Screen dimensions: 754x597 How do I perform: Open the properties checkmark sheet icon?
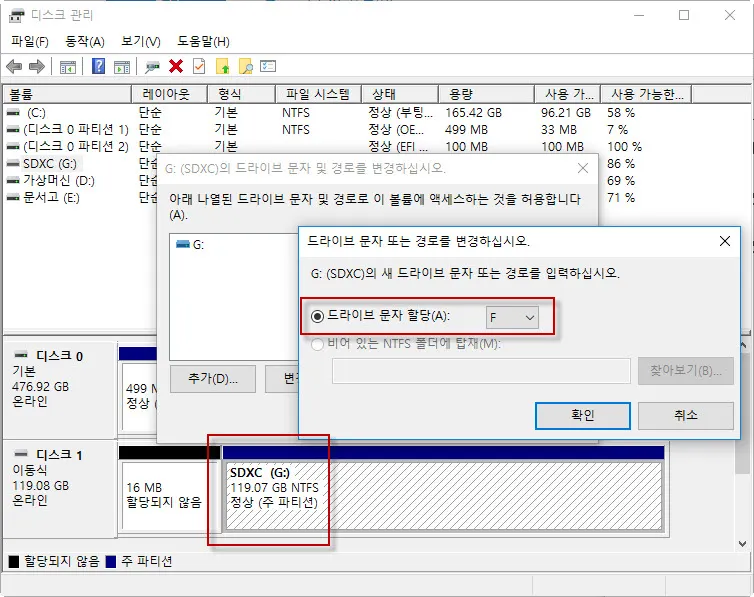(199, 66)
